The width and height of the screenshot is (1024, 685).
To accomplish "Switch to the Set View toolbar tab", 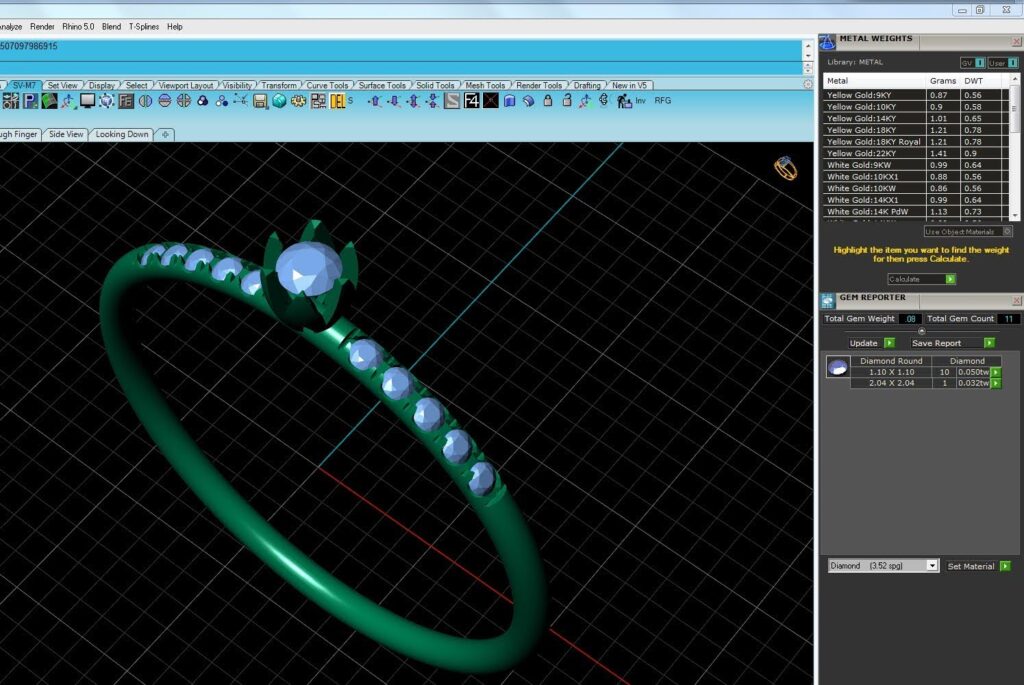I will (62, 86).
